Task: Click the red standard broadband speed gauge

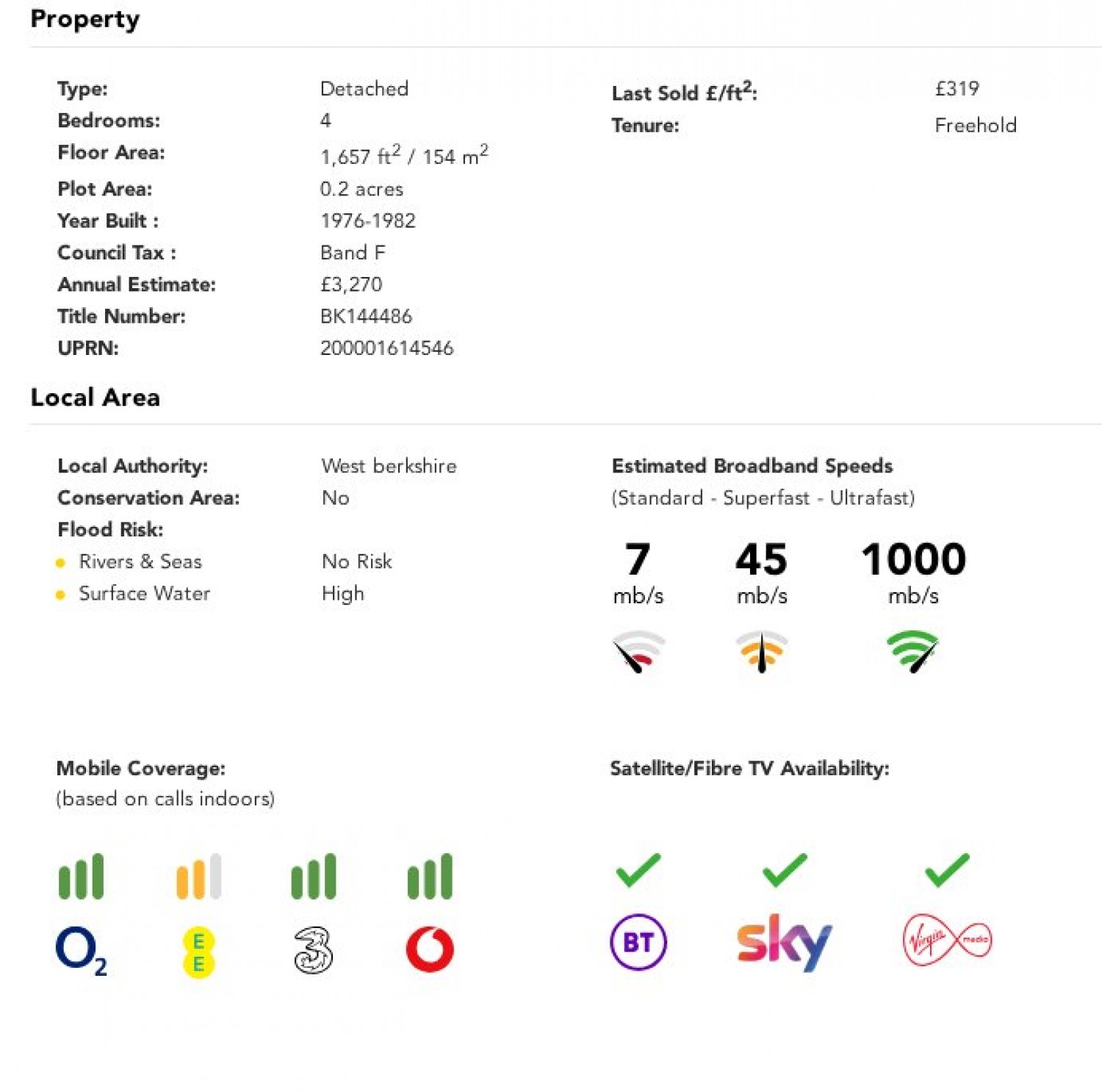Action: click(638, 651)
